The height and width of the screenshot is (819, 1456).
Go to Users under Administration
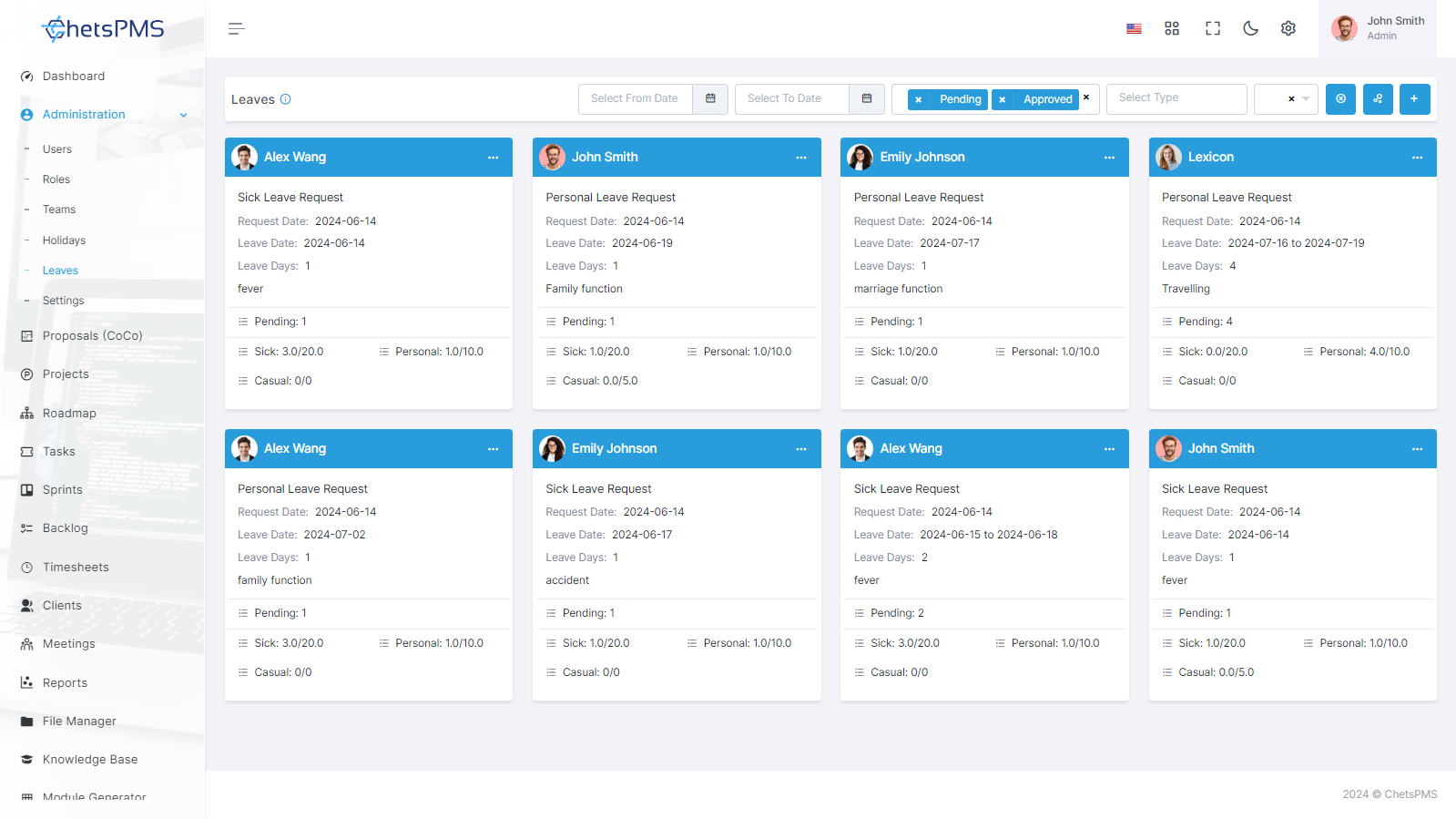(x=57, y=149)
